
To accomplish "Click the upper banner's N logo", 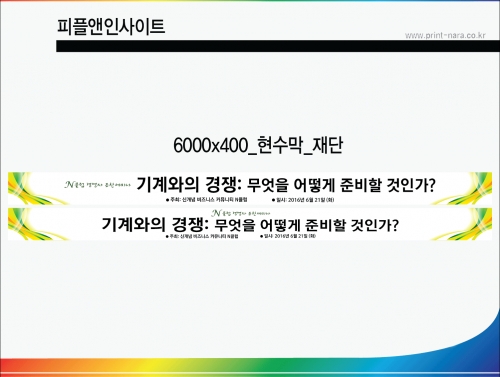I will 69,184.
